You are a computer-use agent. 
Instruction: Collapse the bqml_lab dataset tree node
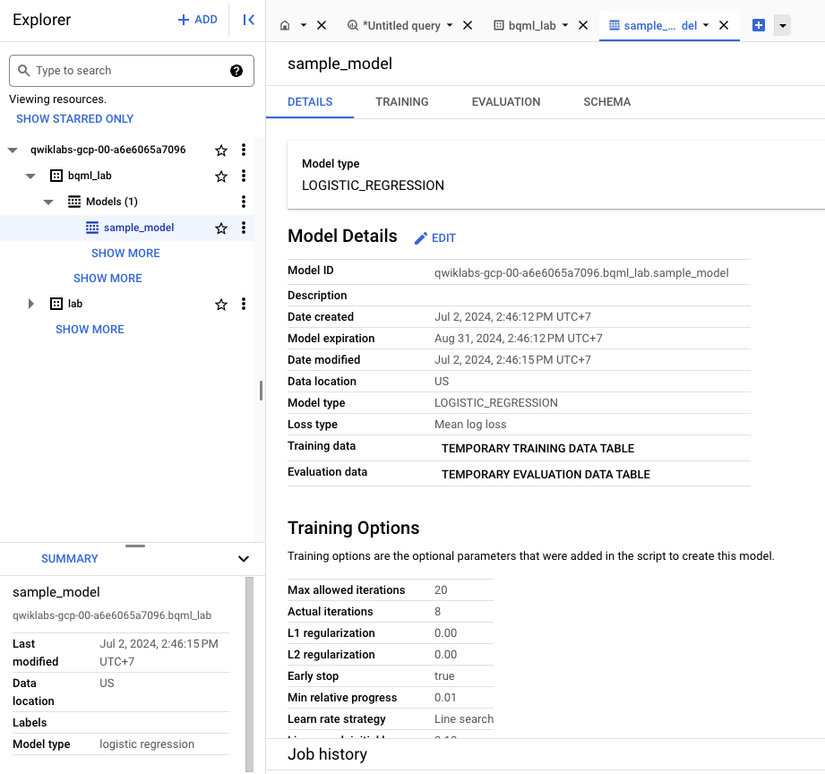(31, 176)
